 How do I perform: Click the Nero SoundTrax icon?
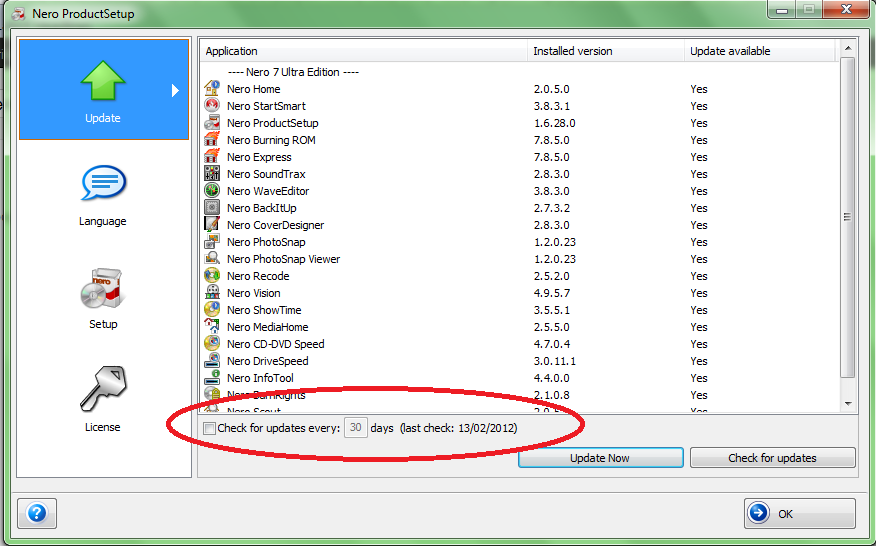point(212,173)
